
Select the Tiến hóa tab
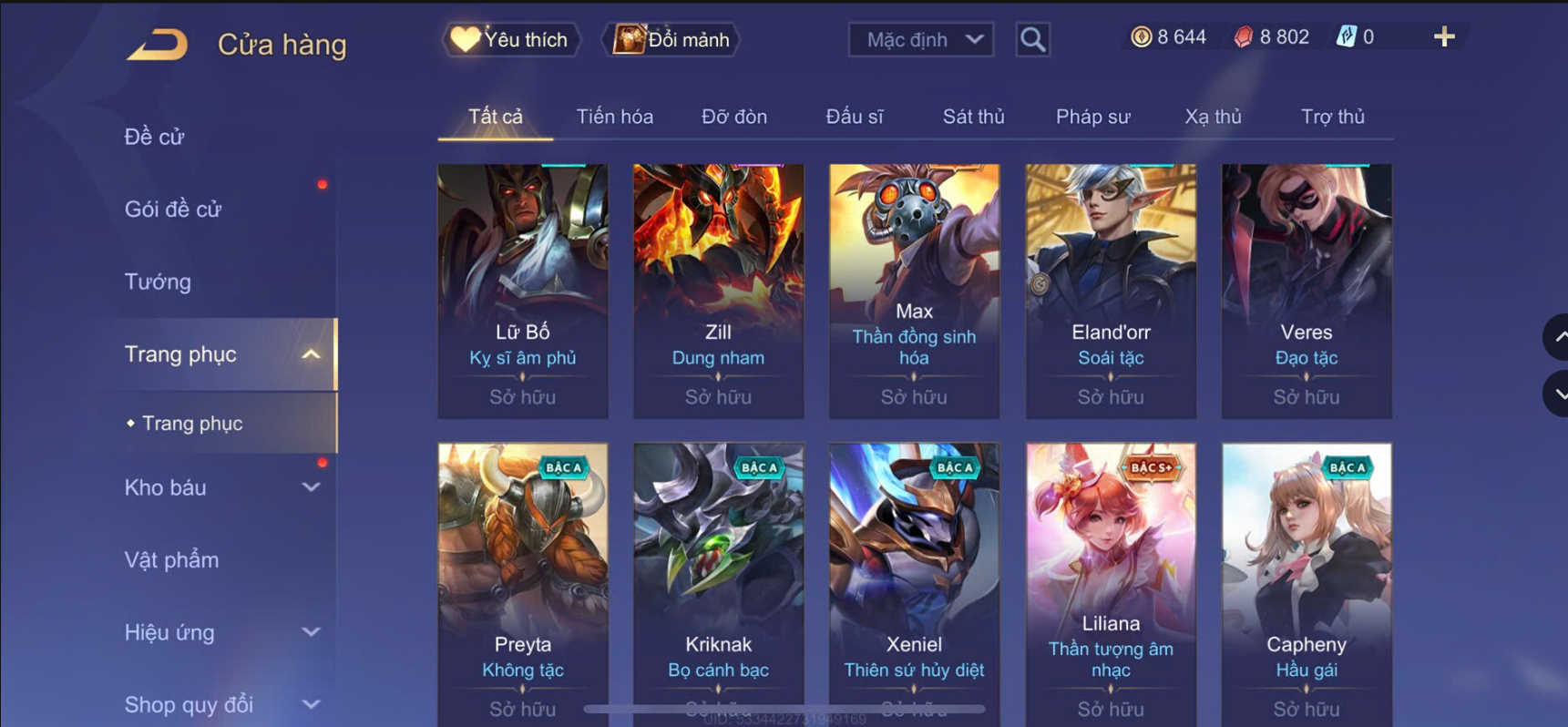click(614, 117)
